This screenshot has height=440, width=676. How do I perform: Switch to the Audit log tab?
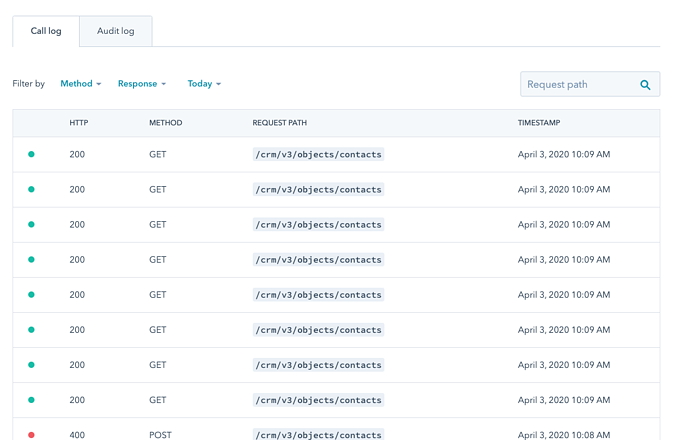pyautogui.click(x=115, y=31)
